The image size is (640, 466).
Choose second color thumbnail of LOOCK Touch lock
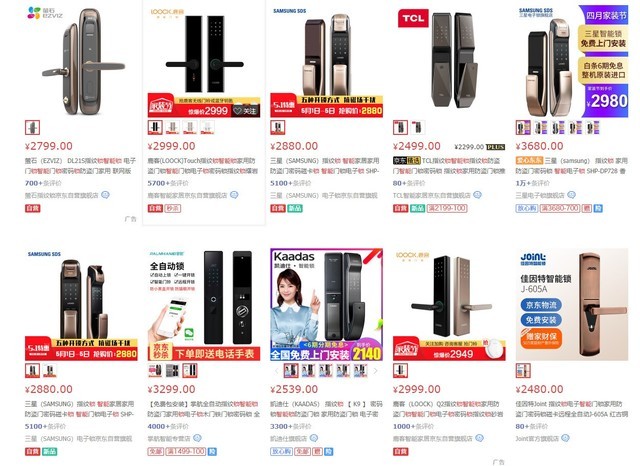pos(172,128)
